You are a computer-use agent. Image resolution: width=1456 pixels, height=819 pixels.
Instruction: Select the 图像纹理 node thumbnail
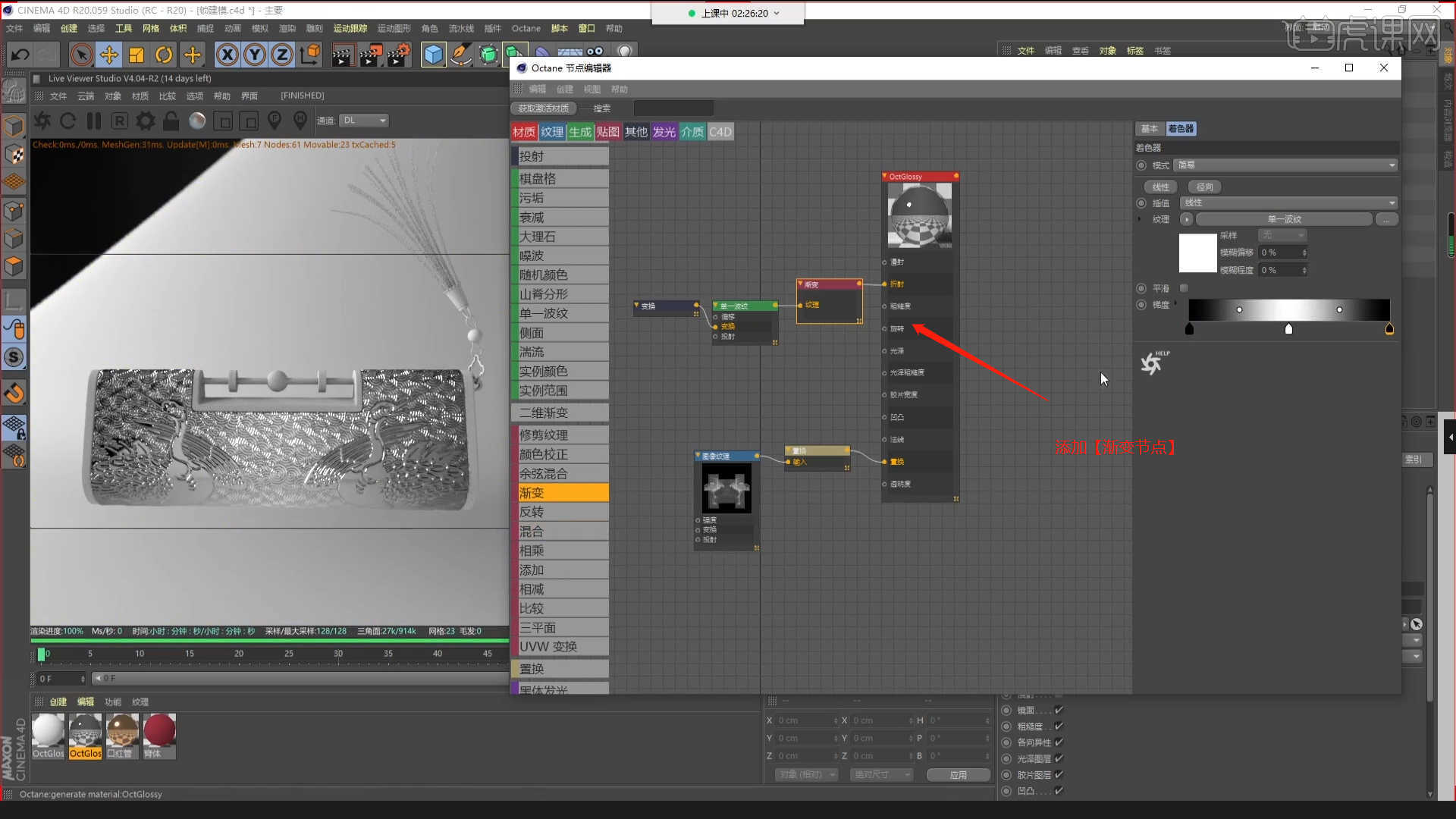[x=726, y=488]
